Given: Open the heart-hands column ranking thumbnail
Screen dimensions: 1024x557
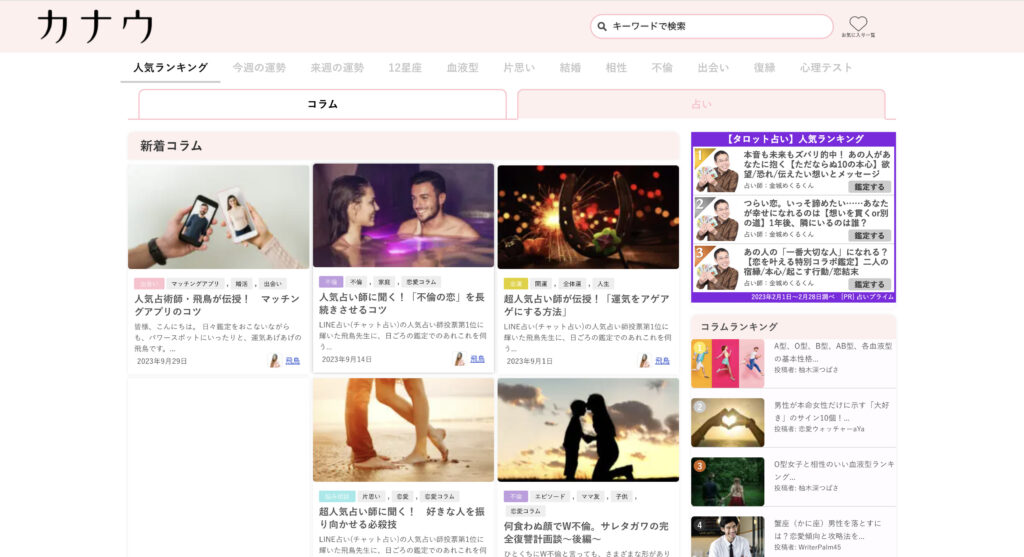Looking at the screenshot, I should pyautogui.click(x=727, y=422).
